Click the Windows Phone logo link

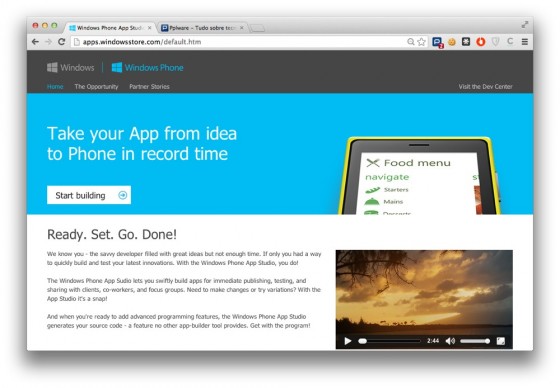pyautogui.click(x=148, y=68)
